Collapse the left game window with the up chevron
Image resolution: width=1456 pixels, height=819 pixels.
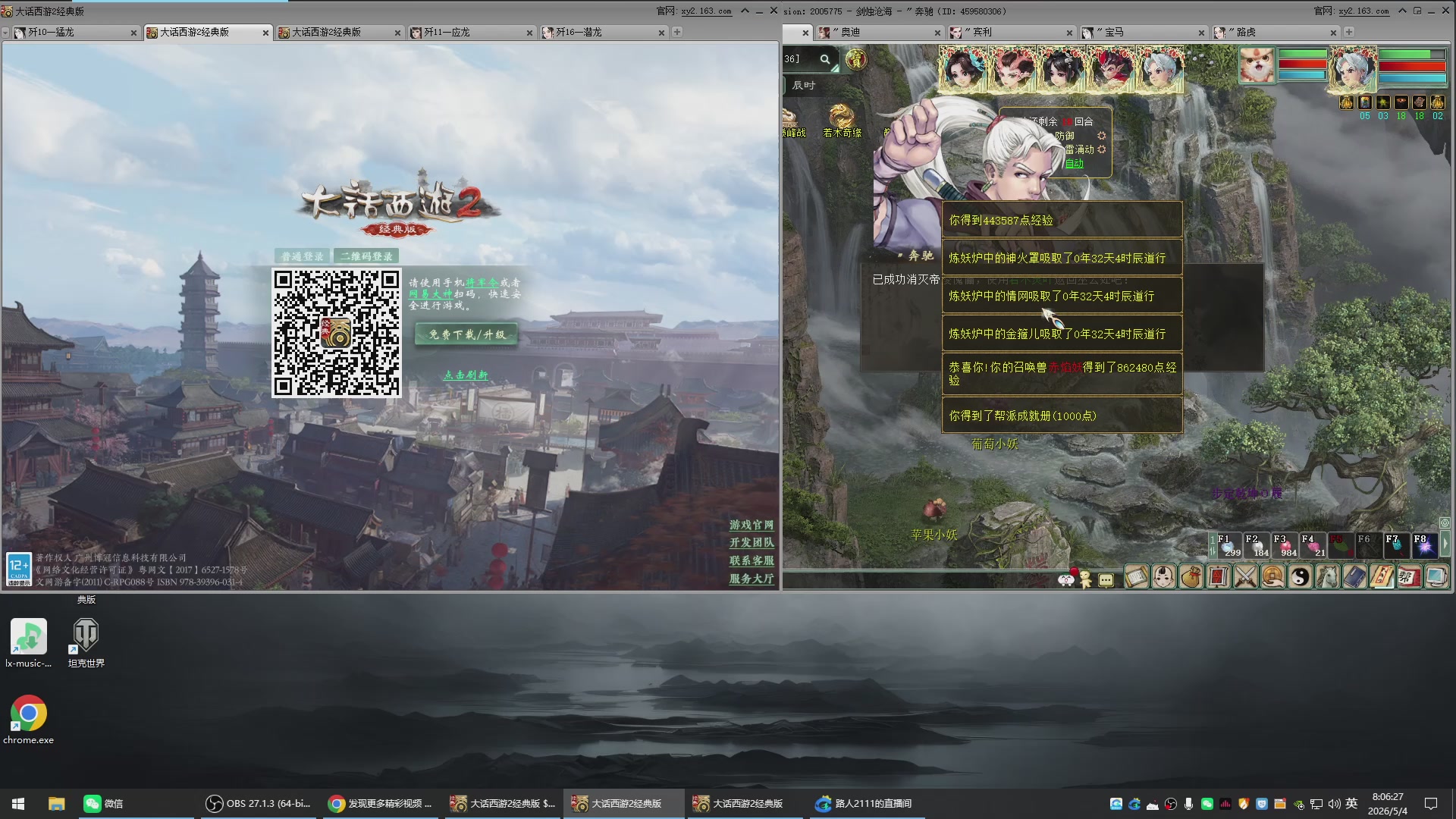click(x=745, y=11)
